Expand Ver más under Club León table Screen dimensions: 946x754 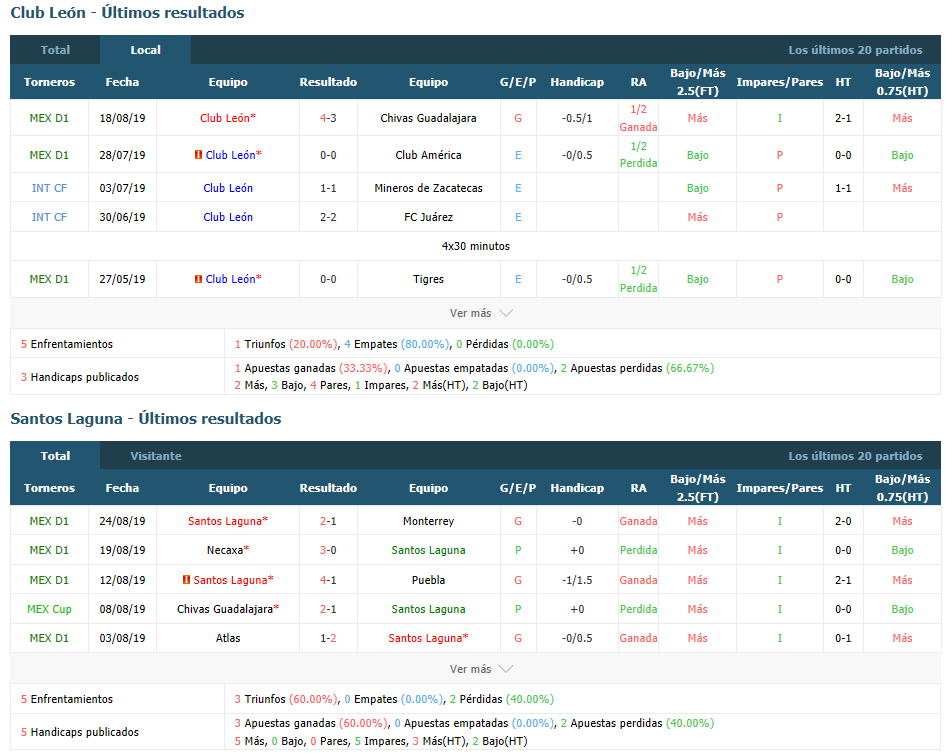coord(481,313)
